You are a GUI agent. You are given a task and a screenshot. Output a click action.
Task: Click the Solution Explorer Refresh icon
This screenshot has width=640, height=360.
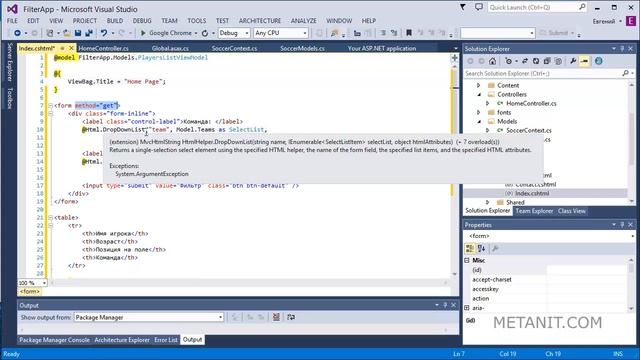pyautogui.click(x=536, y=61)
